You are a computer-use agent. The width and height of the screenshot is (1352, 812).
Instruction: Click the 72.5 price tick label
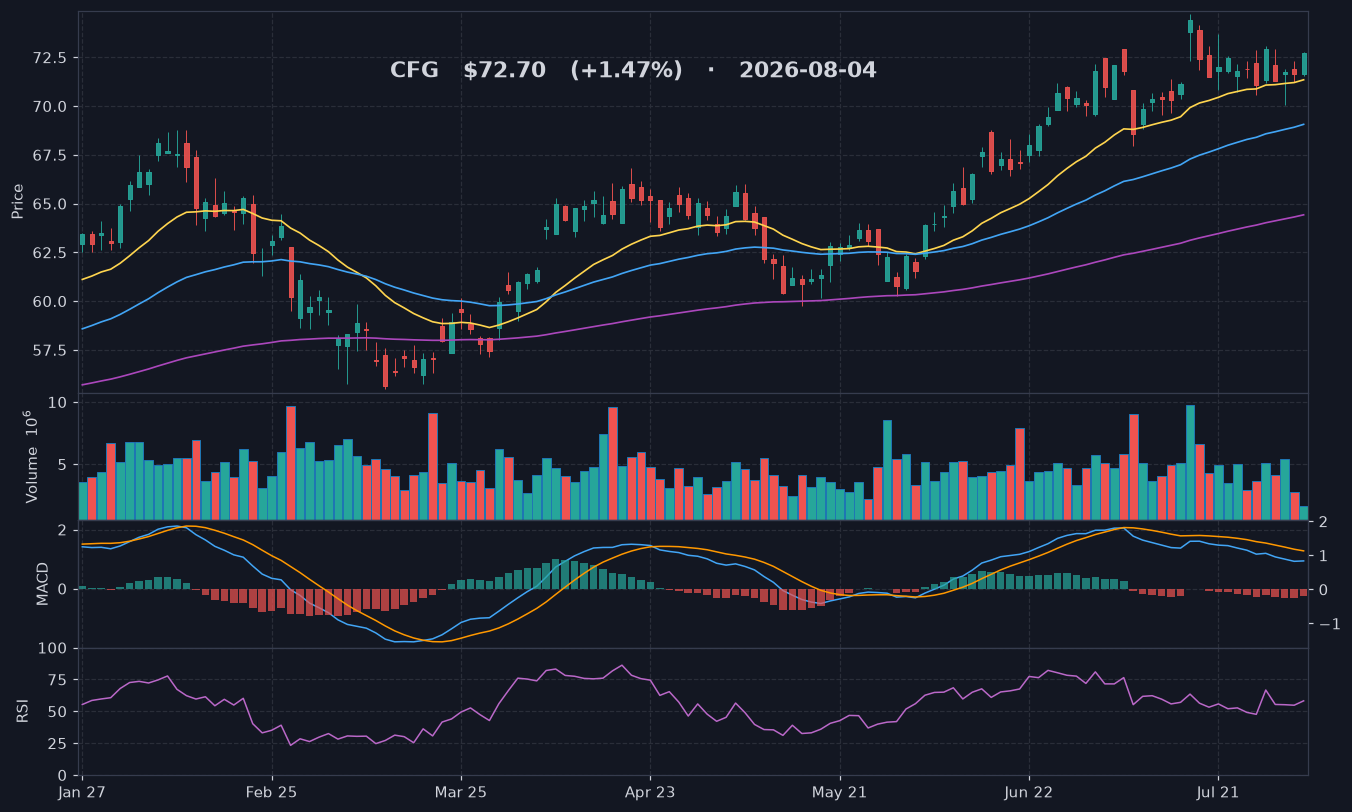coord(51,58)
